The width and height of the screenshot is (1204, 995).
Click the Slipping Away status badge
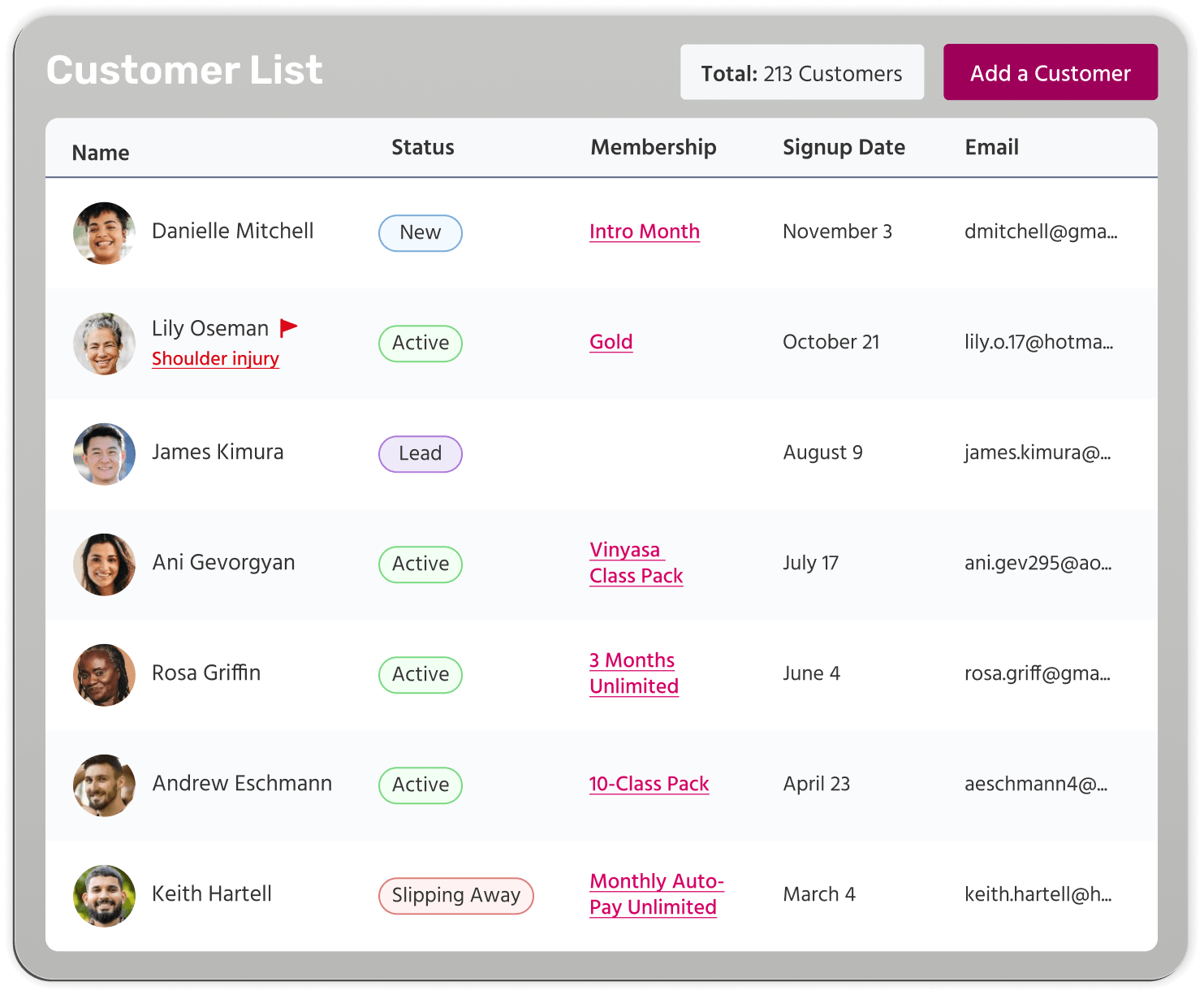(456, 896)
